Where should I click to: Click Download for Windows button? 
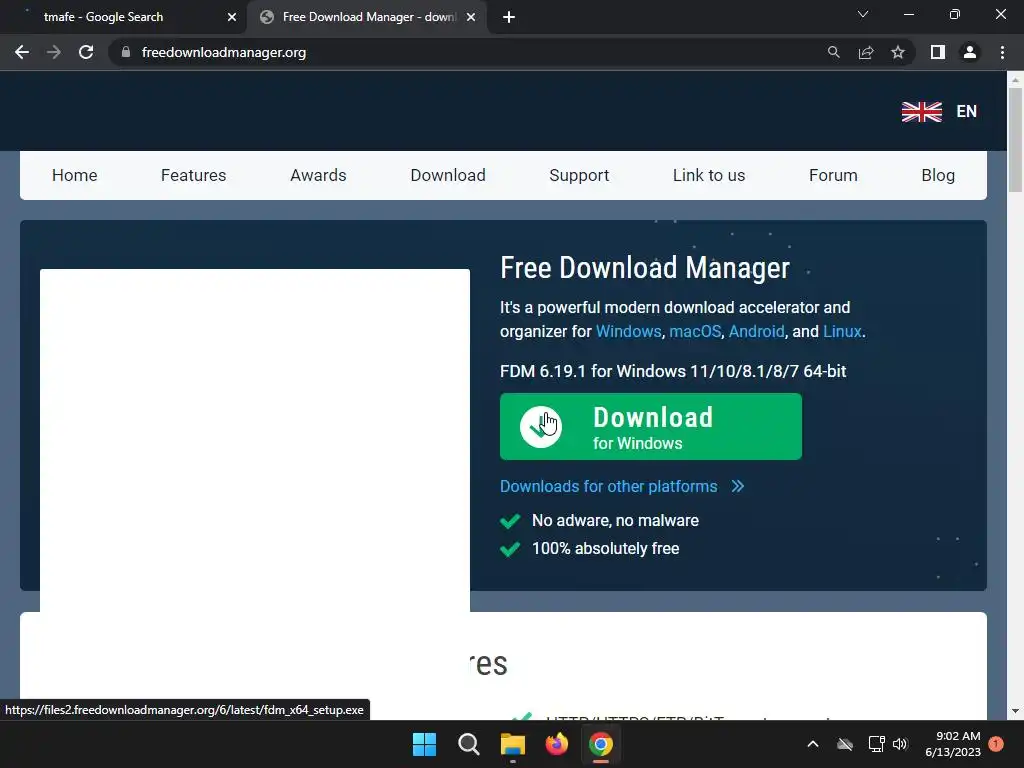[650, 426]
